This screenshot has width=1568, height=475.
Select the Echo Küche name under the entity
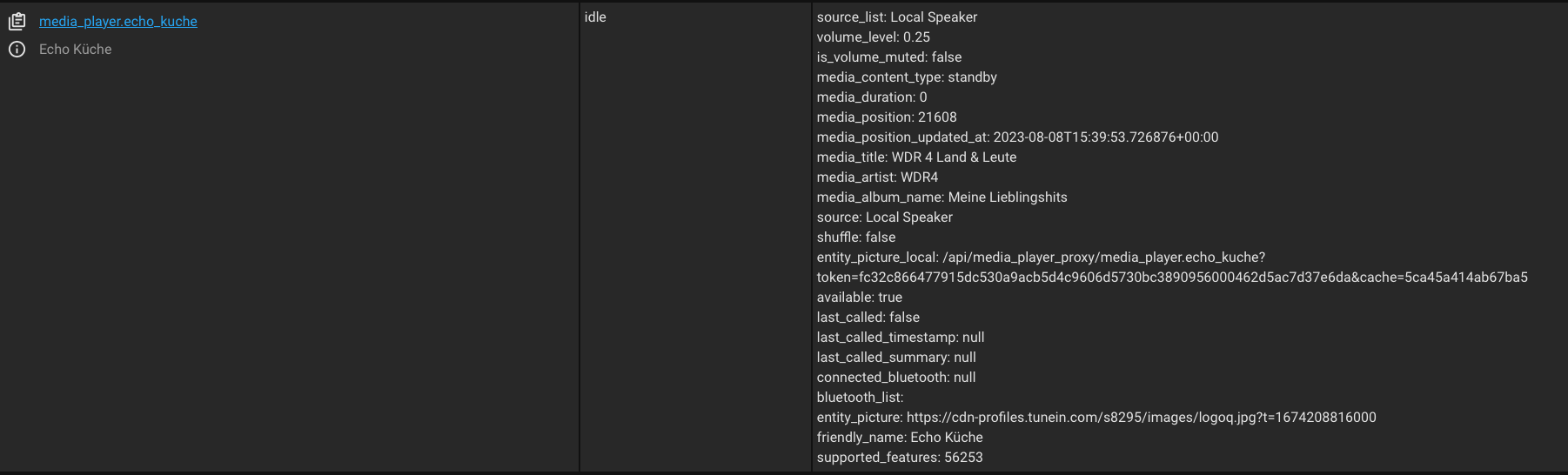tap(76, 50)
